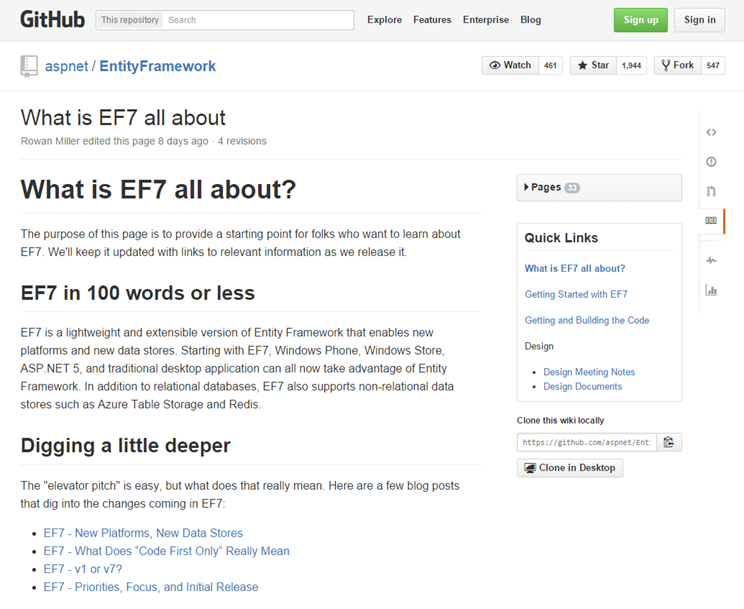Copy the wiki clone URL to clipboard
744x609 pixels.
(669, 442)
